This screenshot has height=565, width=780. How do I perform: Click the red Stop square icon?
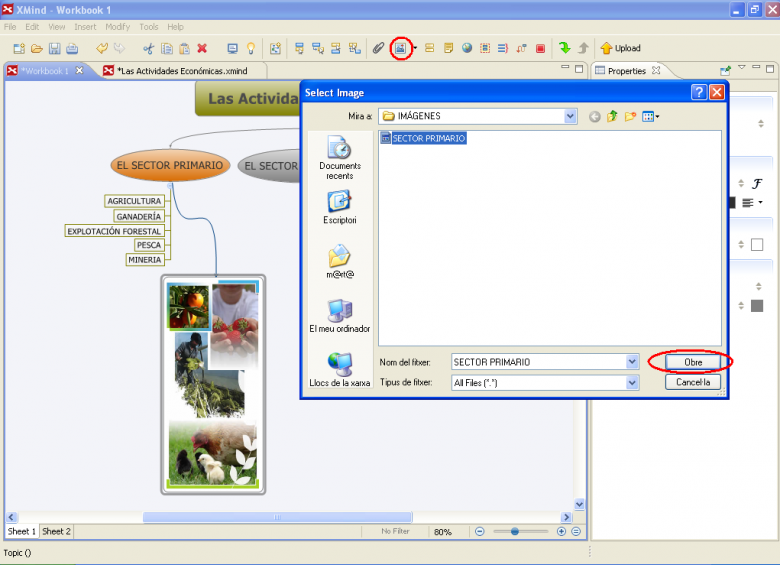click(540, 48)
